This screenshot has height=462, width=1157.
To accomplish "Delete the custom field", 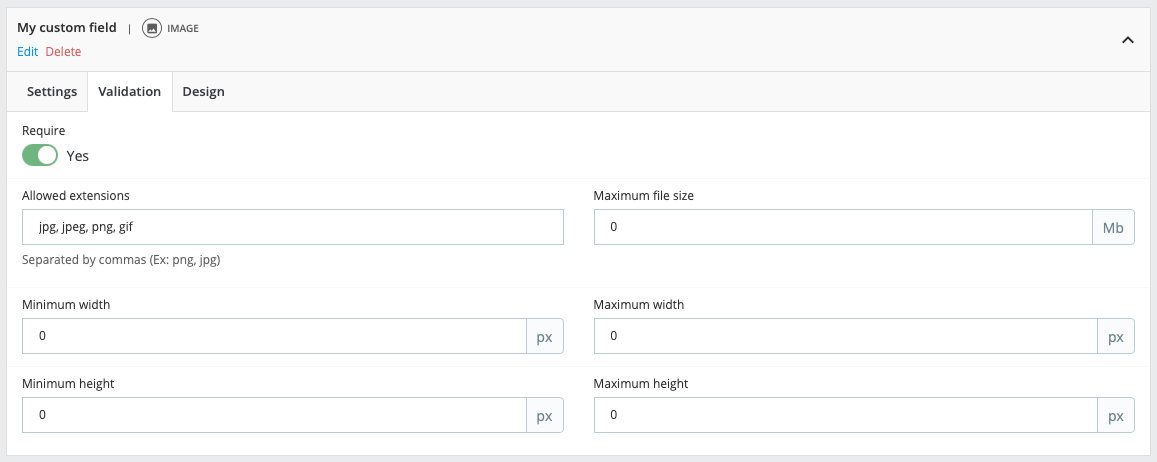I will [63, 51].
